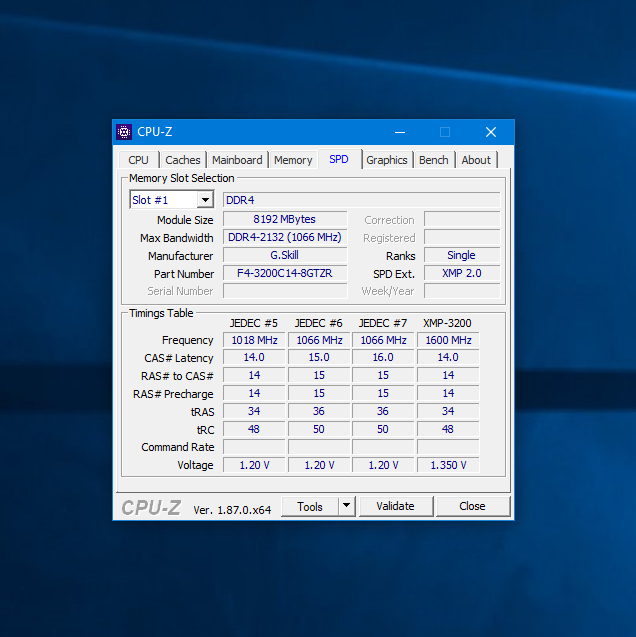Open the About tab
This screenshot has height=637, width=636.
[x=476, y=160]
